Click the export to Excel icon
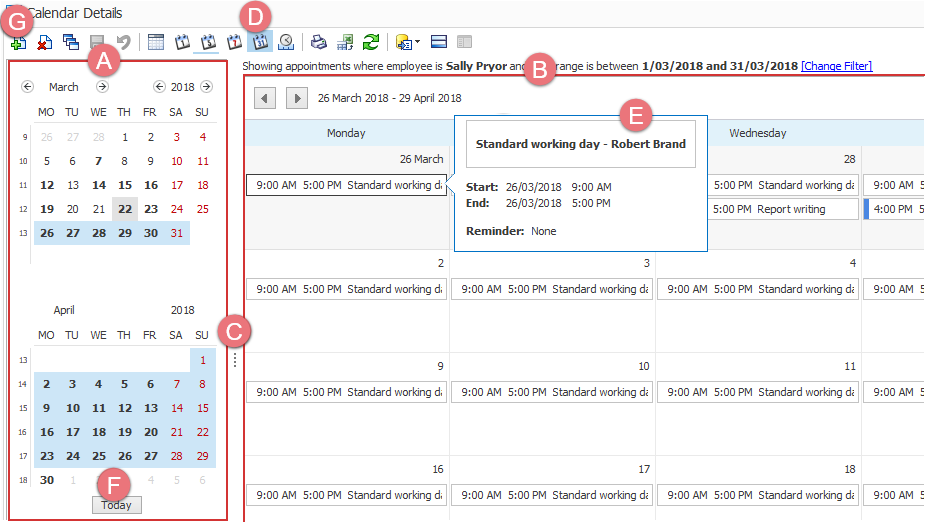 point(345,42)
